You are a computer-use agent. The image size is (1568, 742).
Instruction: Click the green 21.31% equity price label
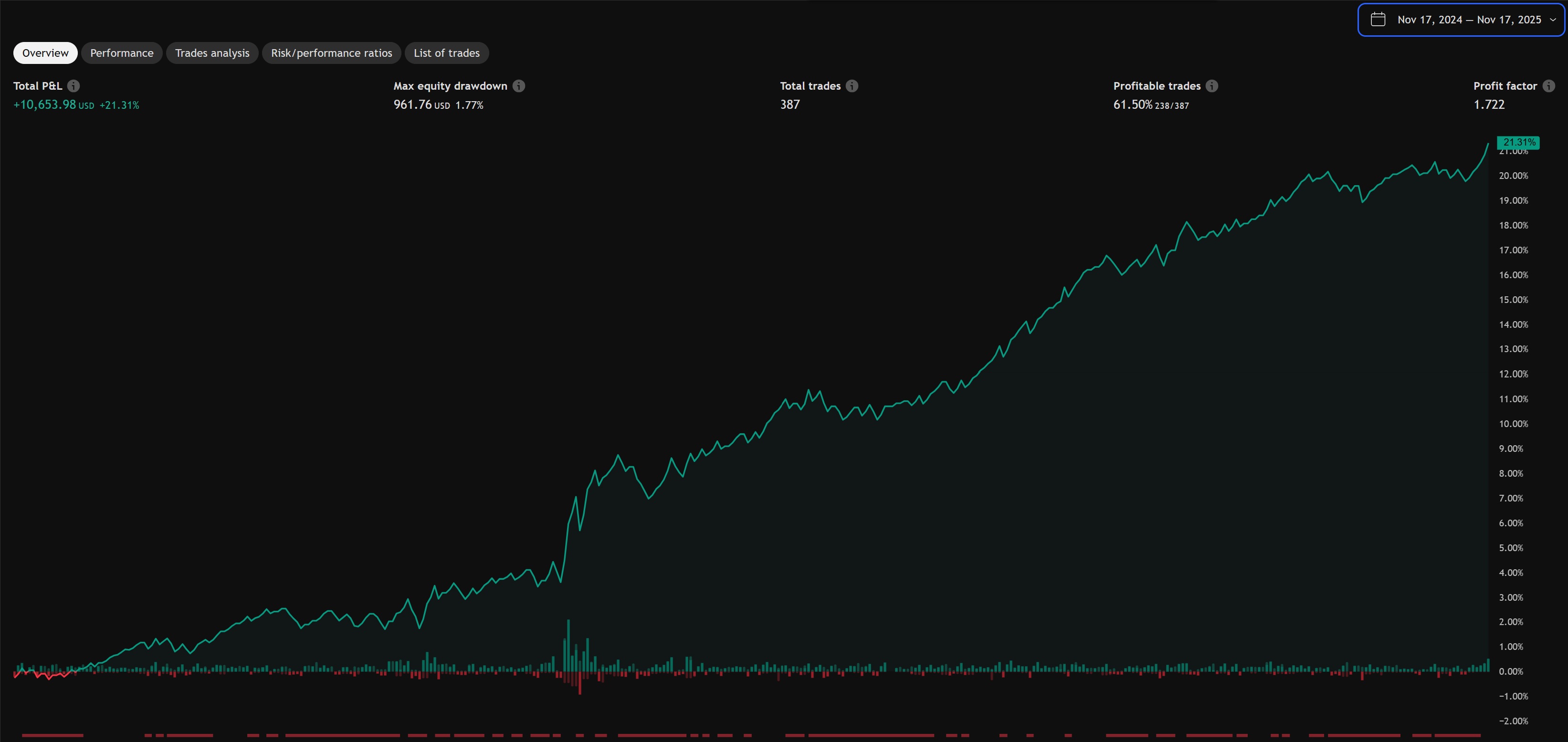(1518, 142)
